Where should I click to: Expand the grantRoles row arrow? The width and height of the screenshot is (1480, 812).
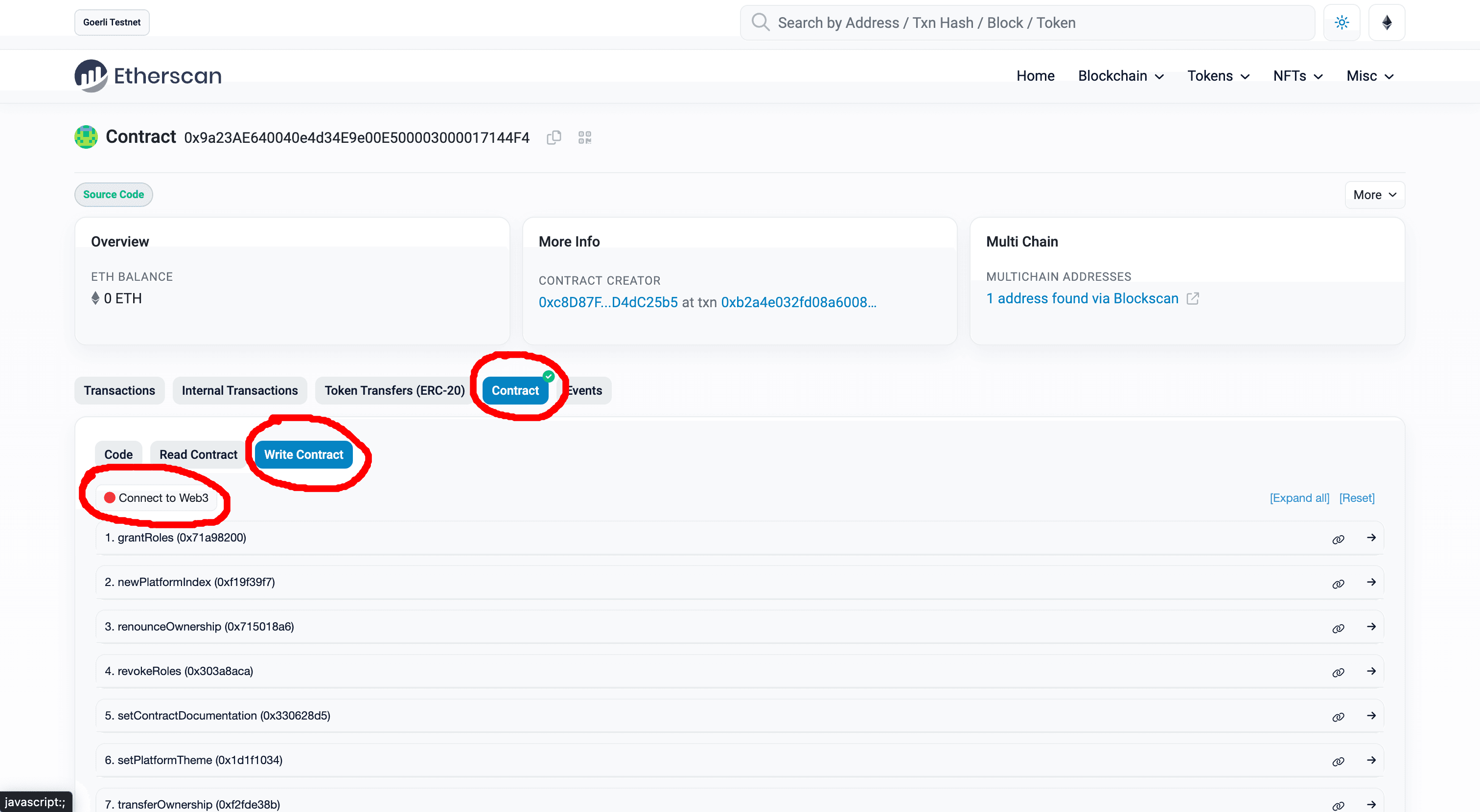pos(1371,538)
